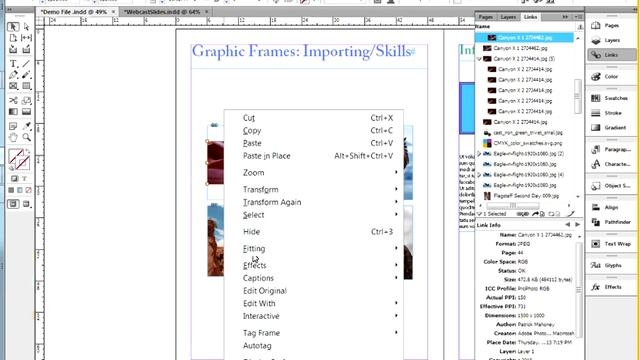
Task: Open the Swatches panel from dock
Action: coord(611,98)
